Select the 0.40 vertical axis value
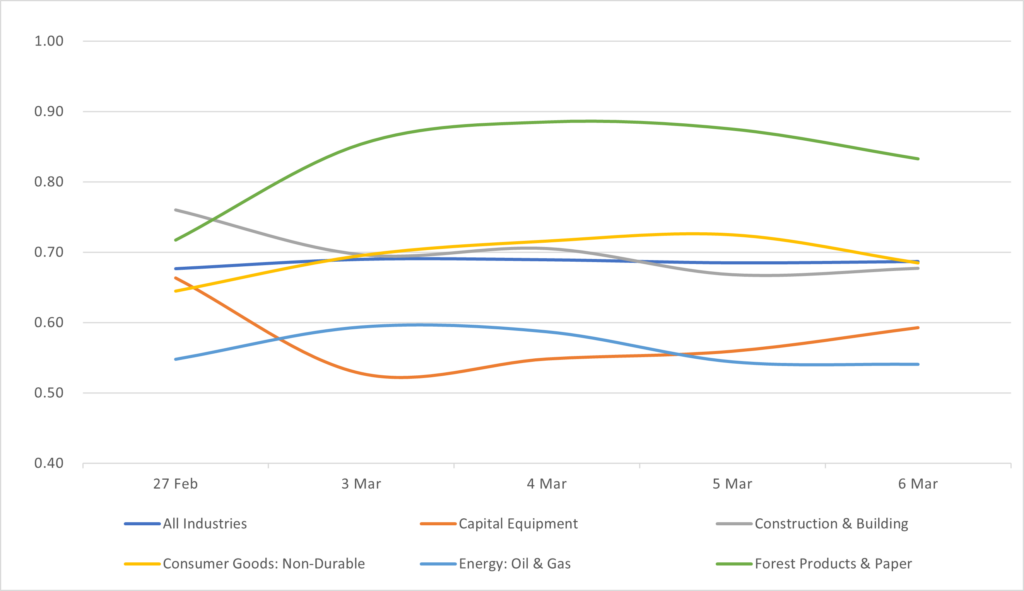This screenshot has height=591, width=1024. coord(48,463)
